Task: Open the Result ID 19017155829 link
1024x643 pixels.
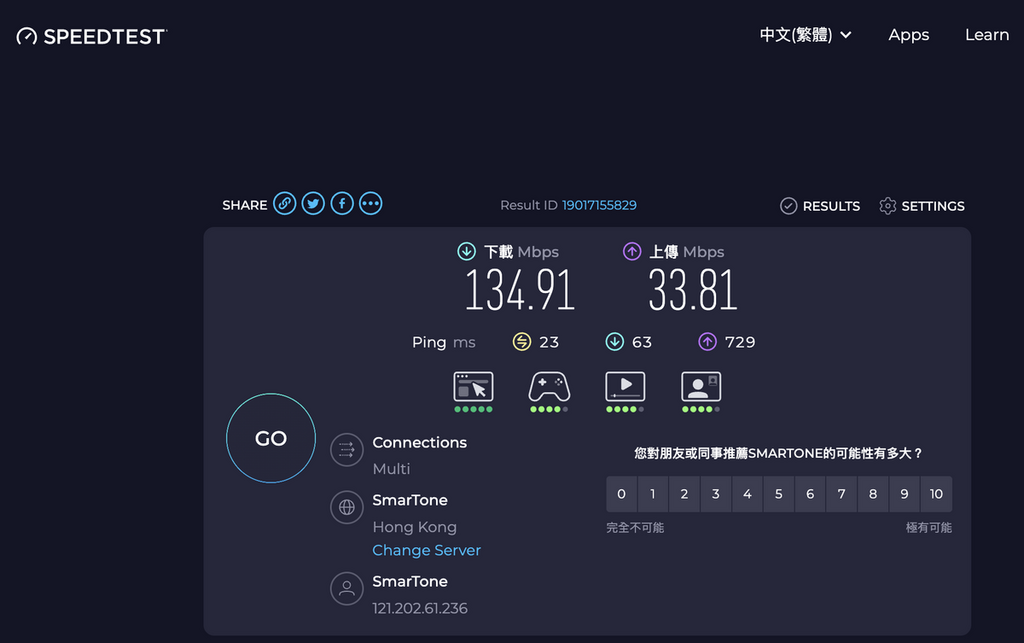Action: [x=599, y=204]
